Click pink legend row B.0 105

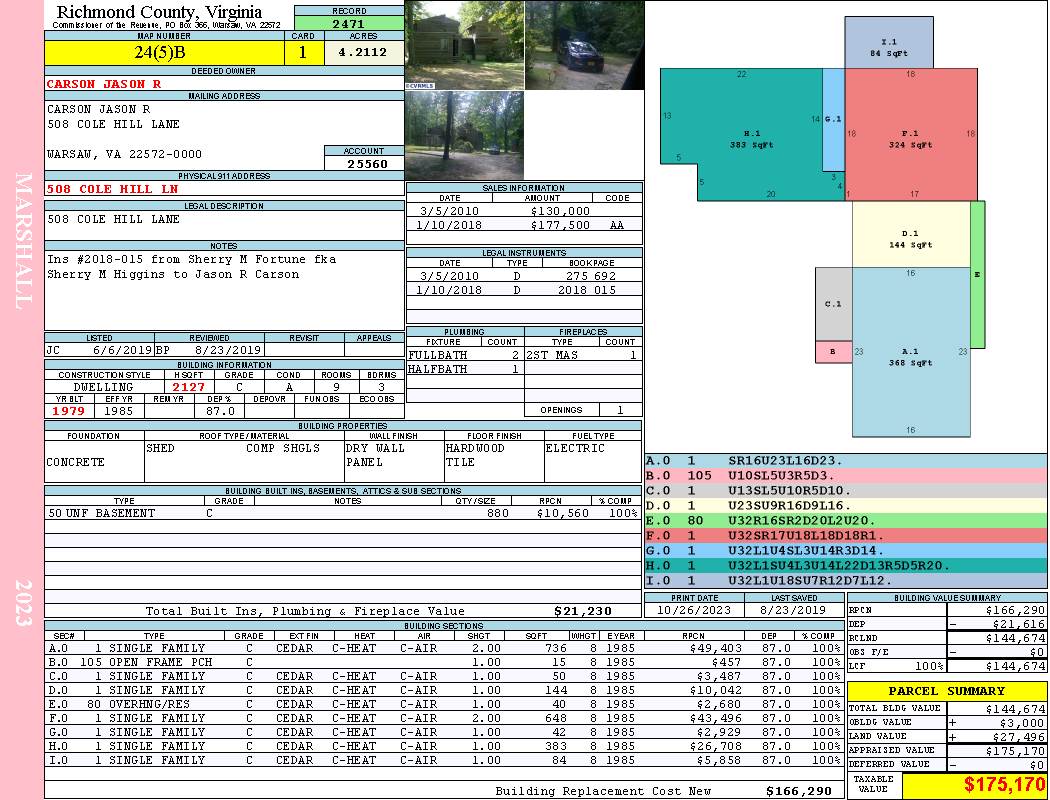(x=845, y=475)
